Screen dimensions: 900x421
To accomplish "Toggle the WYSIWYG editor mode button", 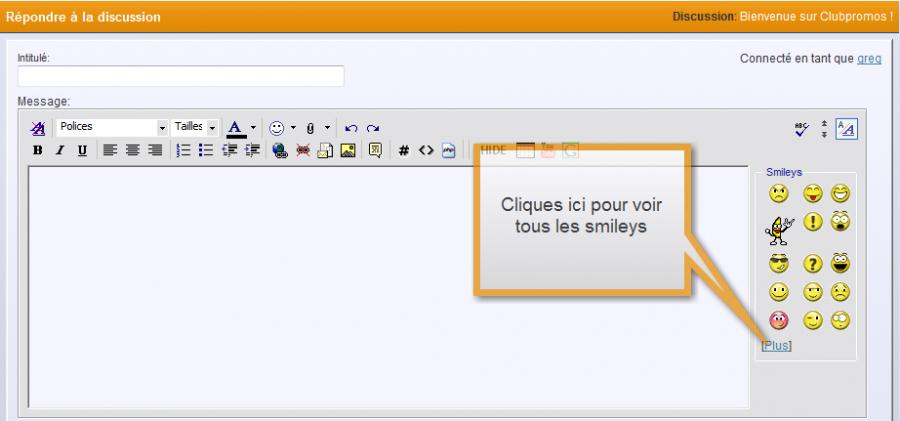I will [x=846, y=128].
